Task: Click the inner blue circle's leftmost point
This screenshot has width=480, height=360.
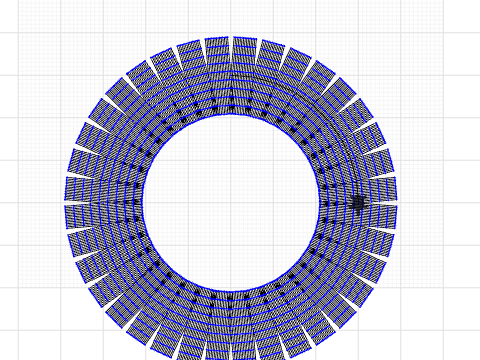Action: click(144, 203)
